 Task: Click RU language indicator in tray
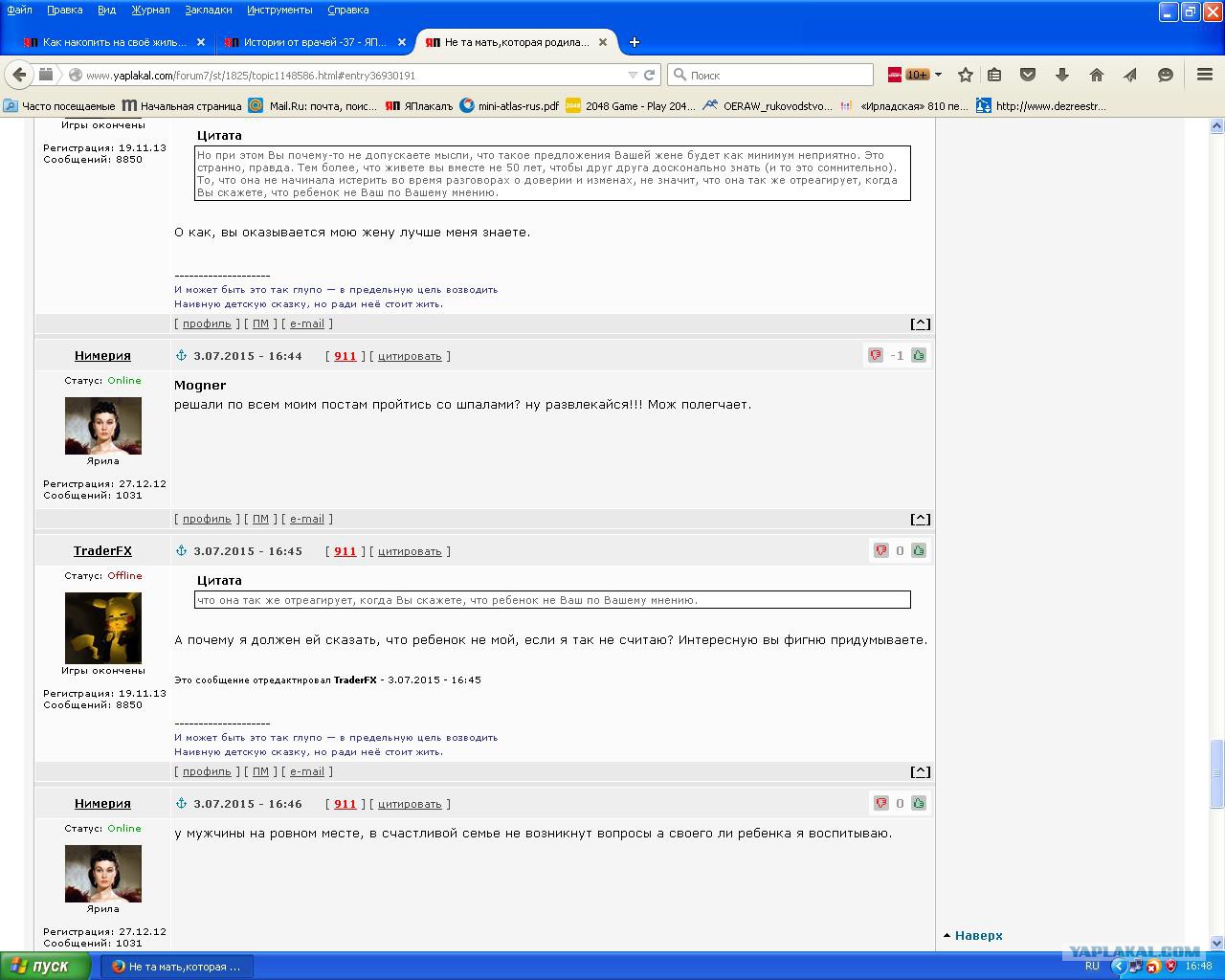[1092, 967]
